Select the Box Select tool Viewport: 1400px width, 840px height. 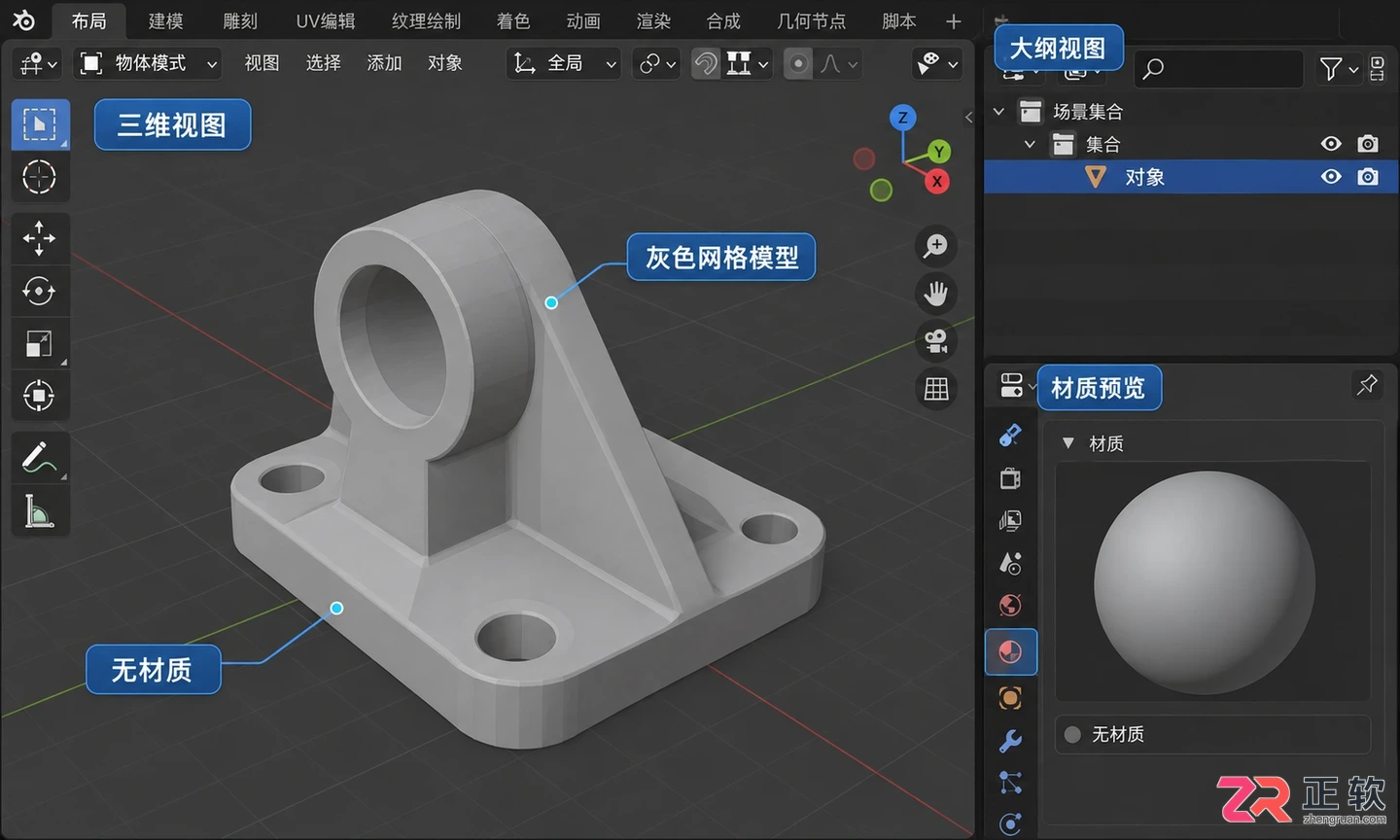pos(40,124)
